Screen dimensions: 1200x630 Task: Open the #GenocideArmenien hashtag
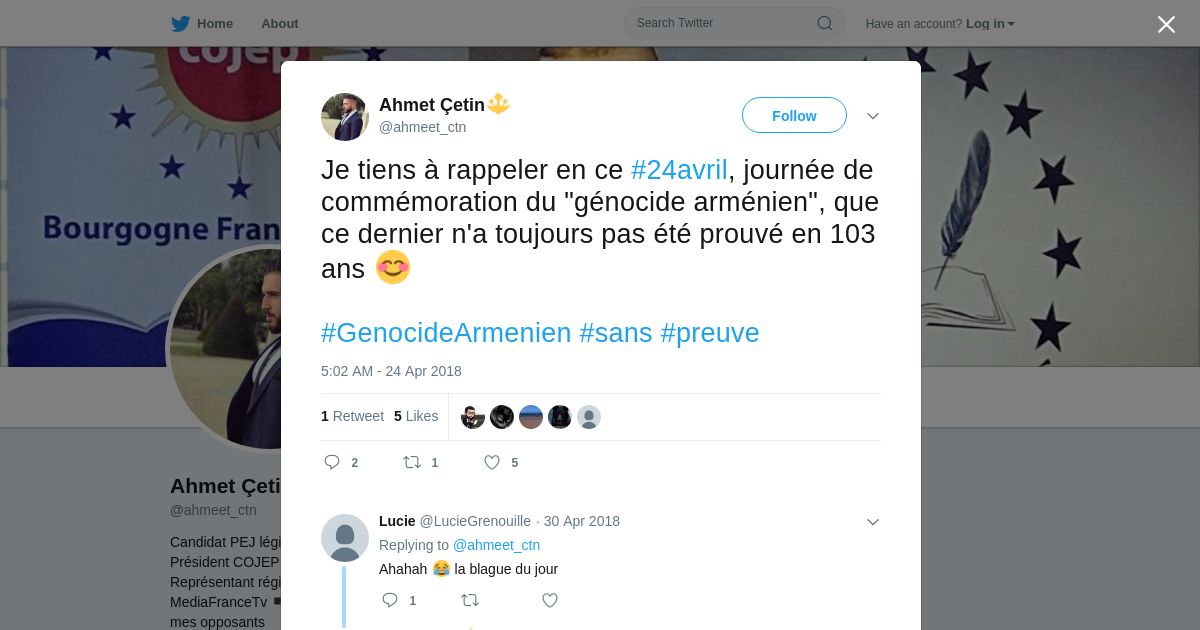pyautogui.click(x=446, y=333)
